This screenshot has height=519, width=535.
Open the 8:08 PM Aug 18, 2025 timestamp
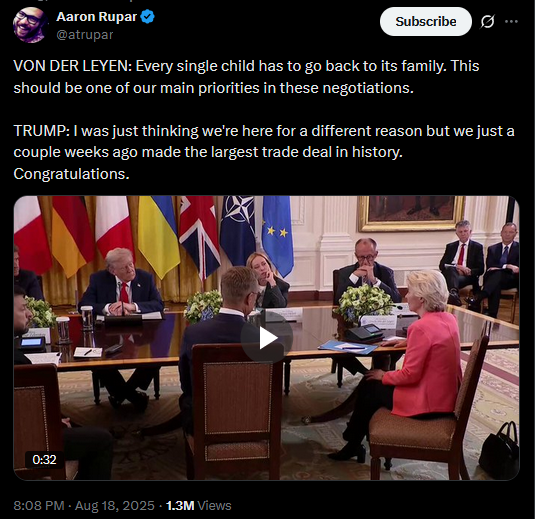[x=84, y=505]
